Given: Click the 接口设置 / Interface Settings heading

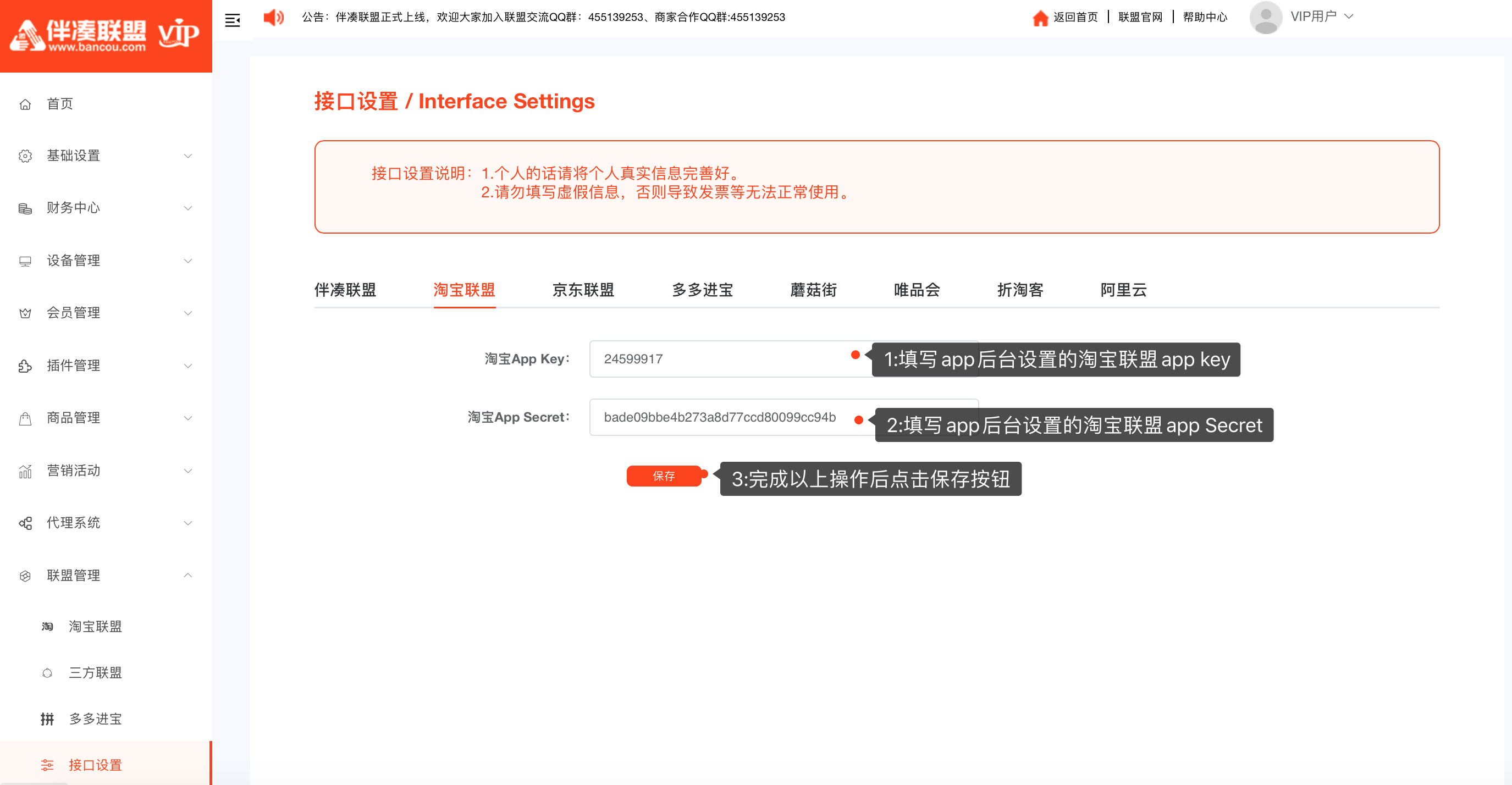Looking at the screenshot, I should click(x=454, y=101).
